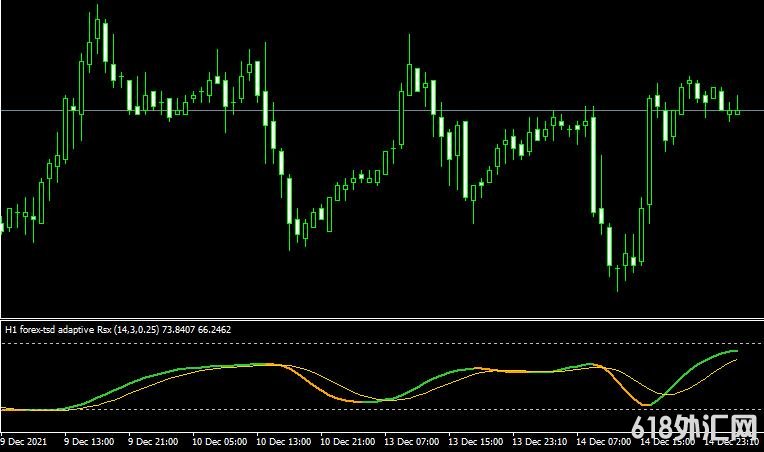Select the green Rsx line at its final peak

[x=733, y=351]
